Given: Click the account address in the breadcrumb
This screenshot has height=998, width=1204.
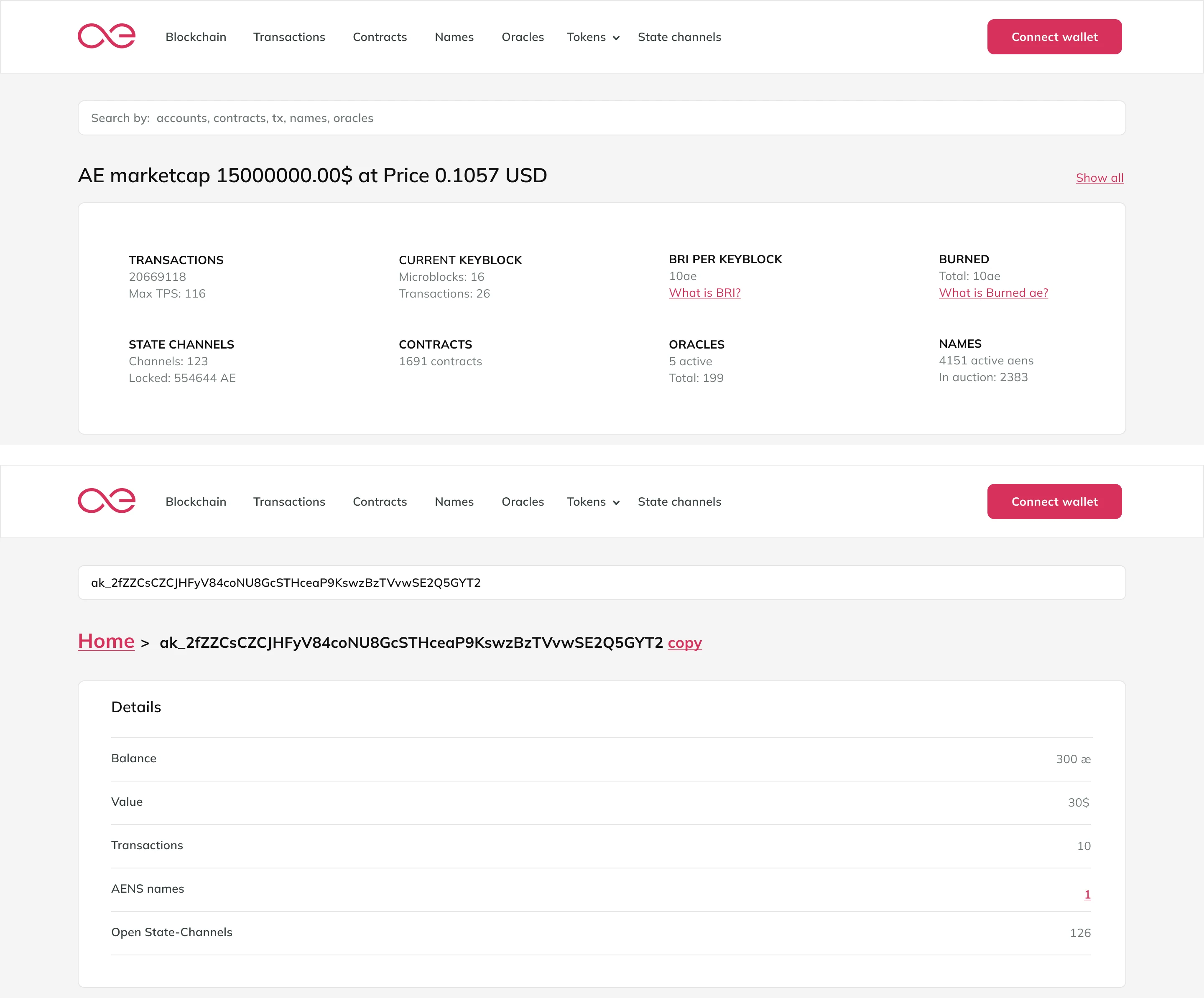Looking at the screenshot, I should pyautogui.click(x=411, y=643).
